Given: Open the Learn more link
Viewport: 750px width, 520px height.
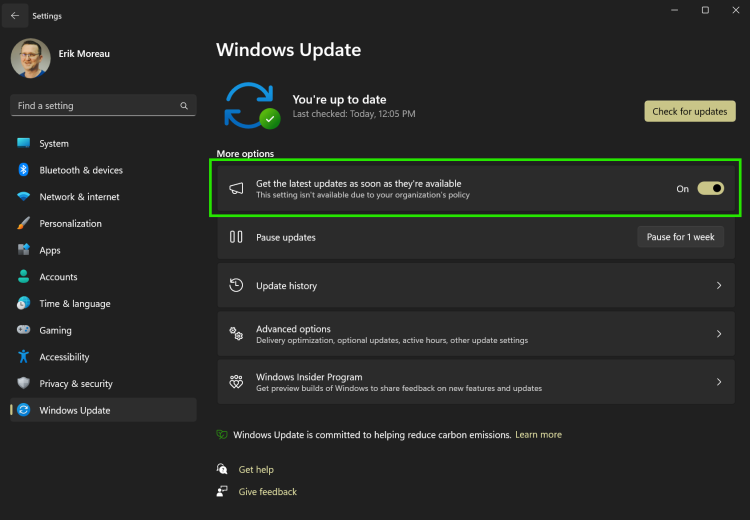Looking at the screenshot, I should tap(538, 435).
